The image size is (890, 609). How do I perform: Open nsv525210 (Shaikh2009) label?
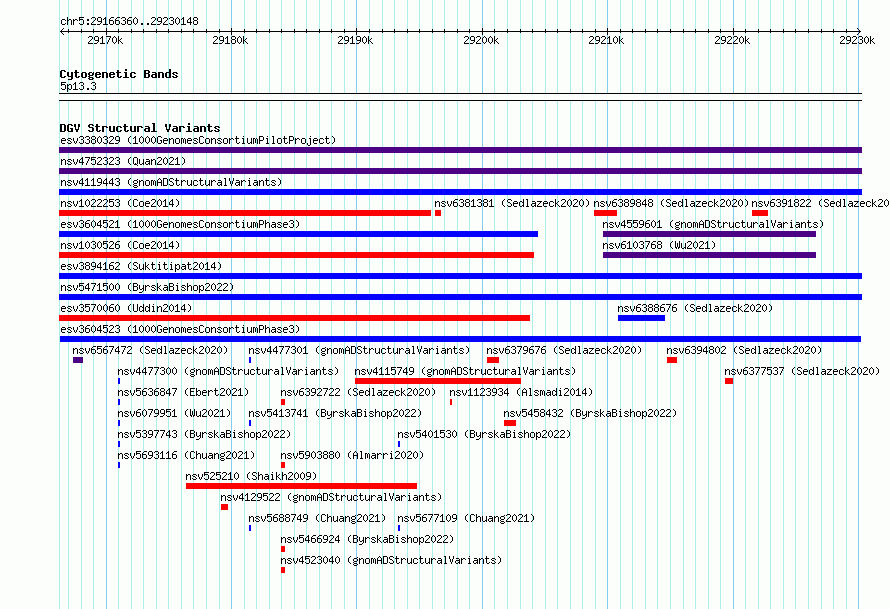251,476
